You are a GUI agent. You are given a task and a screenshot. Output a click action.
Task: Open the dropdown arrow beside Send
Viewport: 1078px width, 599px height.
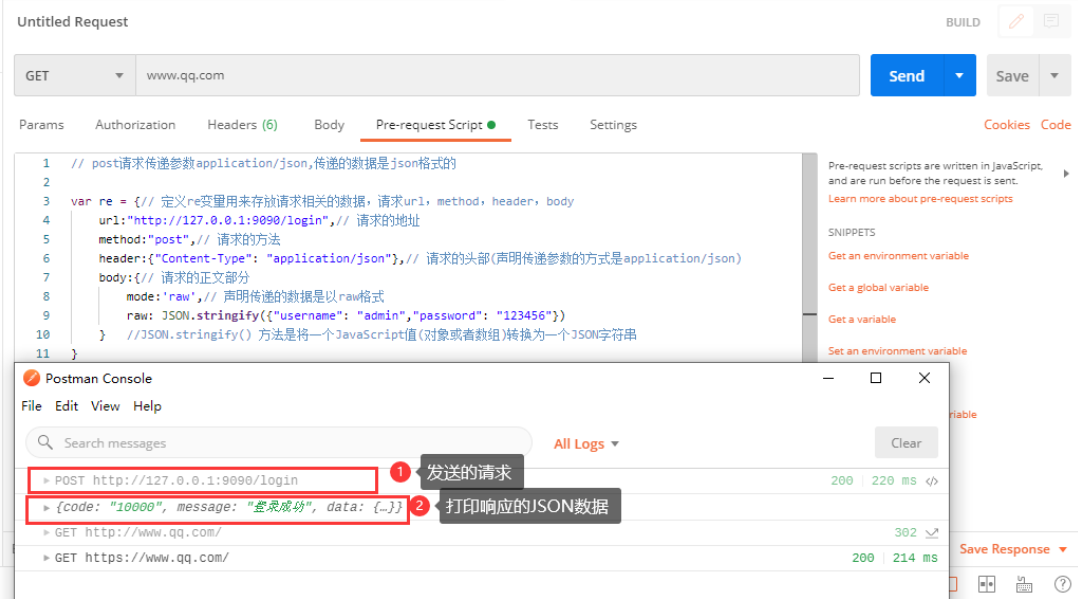[x=960, y=76]
